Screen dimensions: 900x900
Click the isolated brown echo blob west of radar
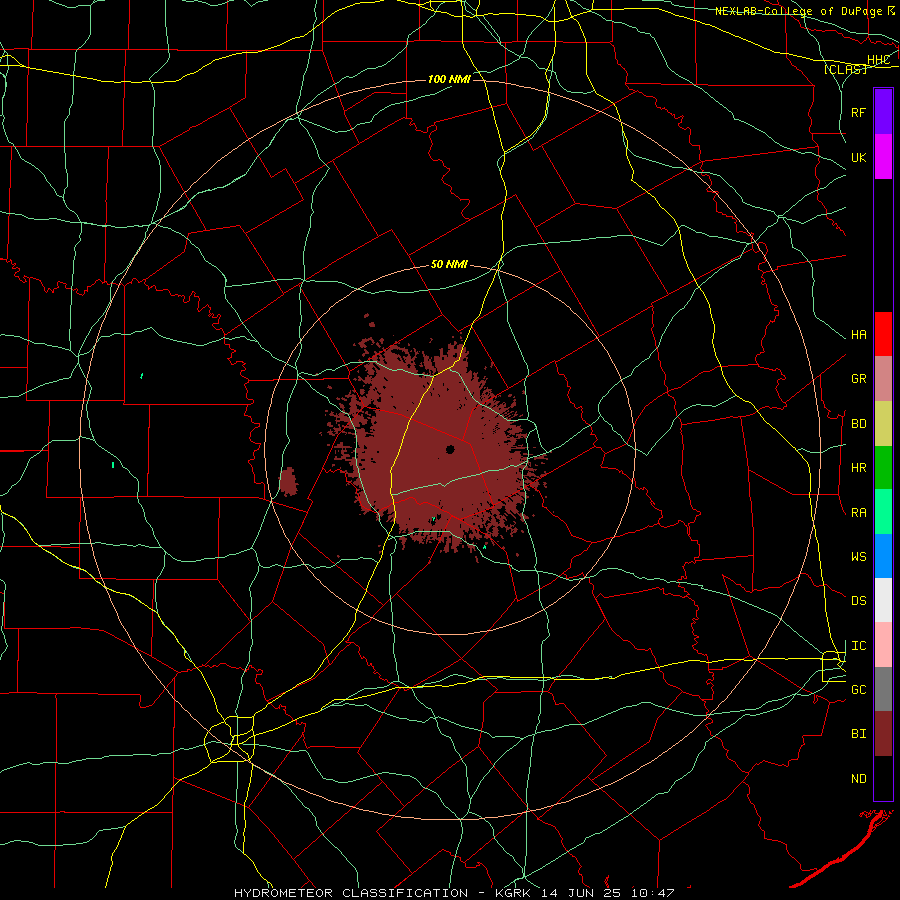[289, 481]
